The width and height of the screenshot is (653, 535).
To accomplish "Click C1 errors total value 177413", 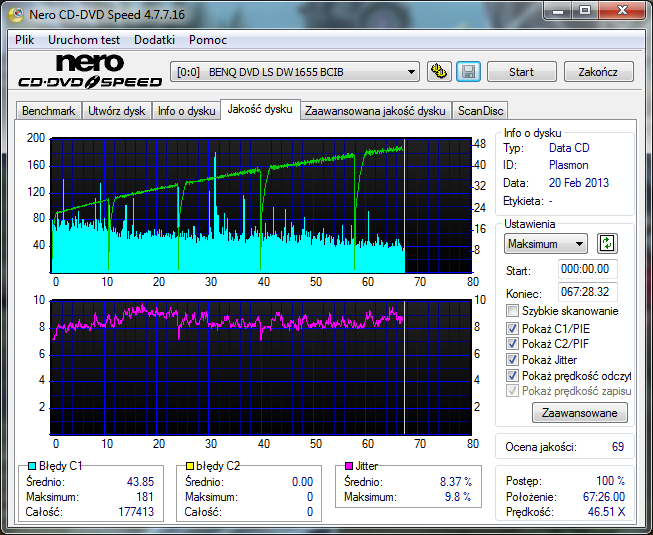I will [136, 512].
